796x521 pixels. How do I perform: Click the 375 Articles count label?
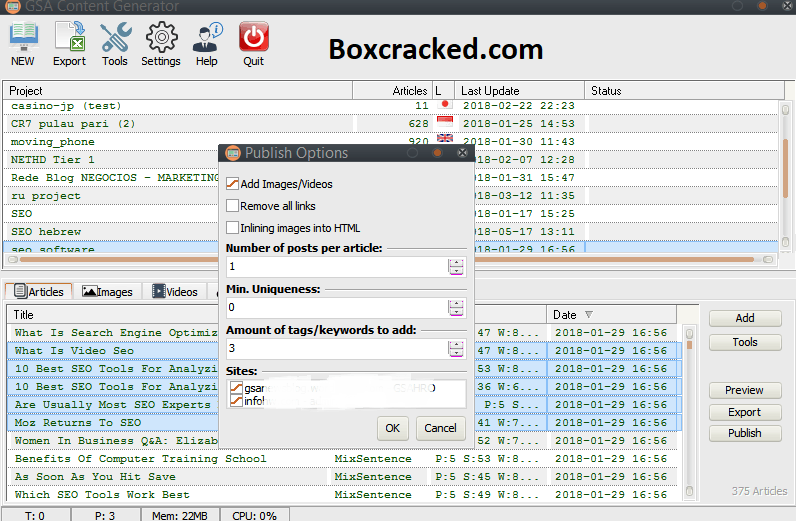(x=759, y=491)
